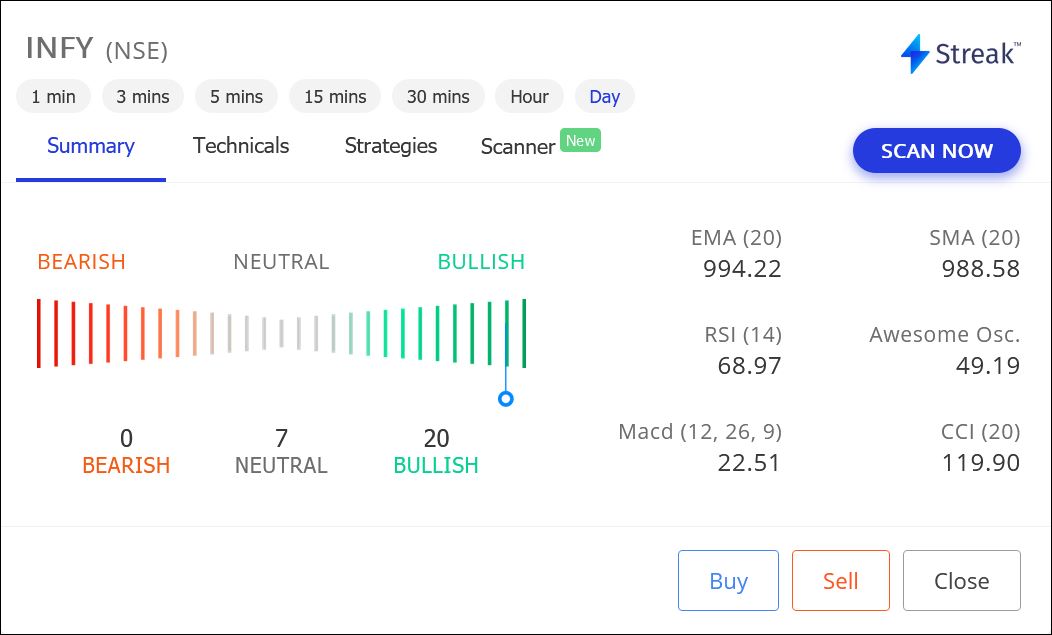The image size is (1052, 635).
Task: Open the Strategies tab
Action: pos(390,146)
